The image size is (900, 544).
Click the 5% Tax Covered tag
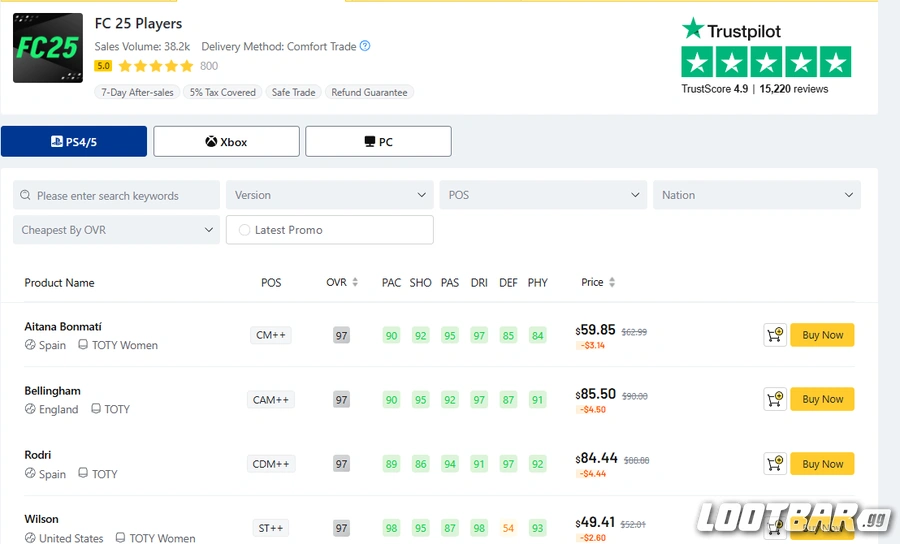pos(223,92)
